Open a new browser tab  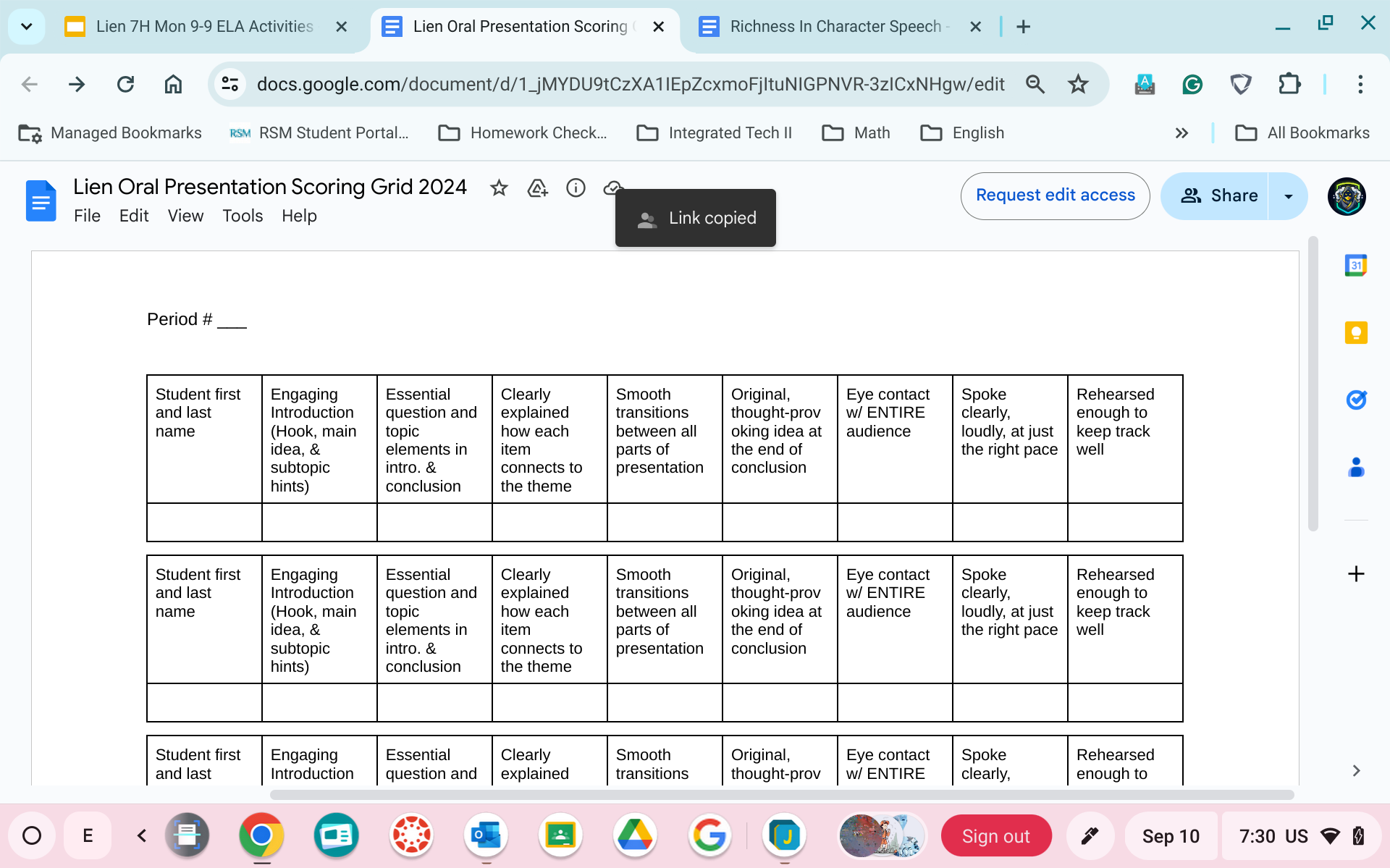pos(1023,27)
